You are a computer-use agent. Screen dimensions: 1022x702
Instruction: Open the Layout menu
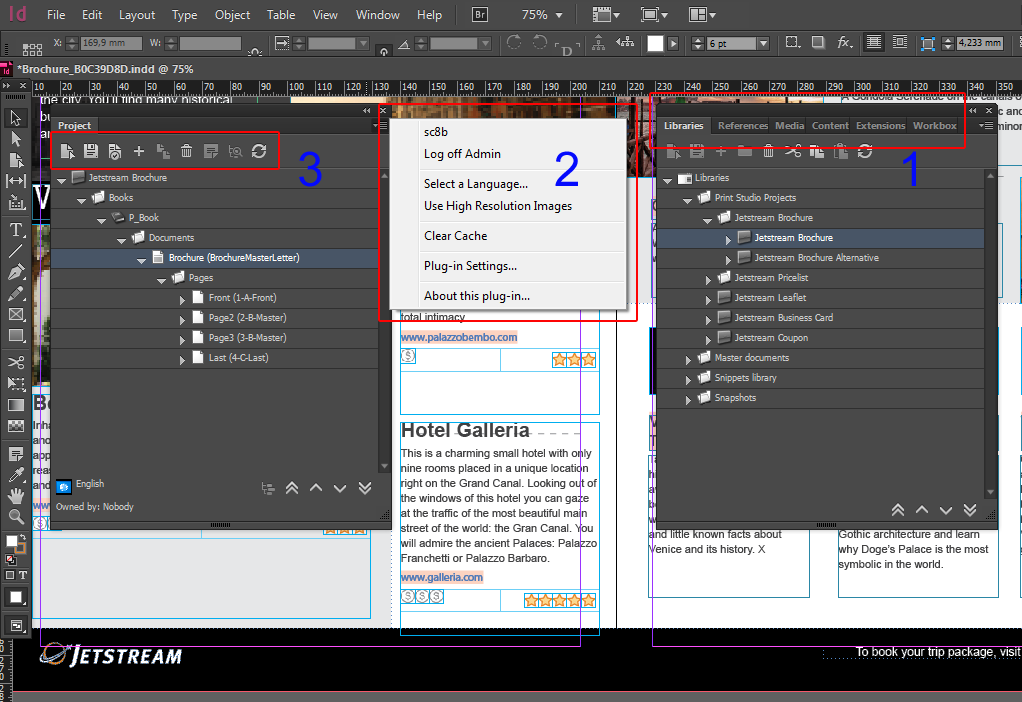[x=137, y=14]
